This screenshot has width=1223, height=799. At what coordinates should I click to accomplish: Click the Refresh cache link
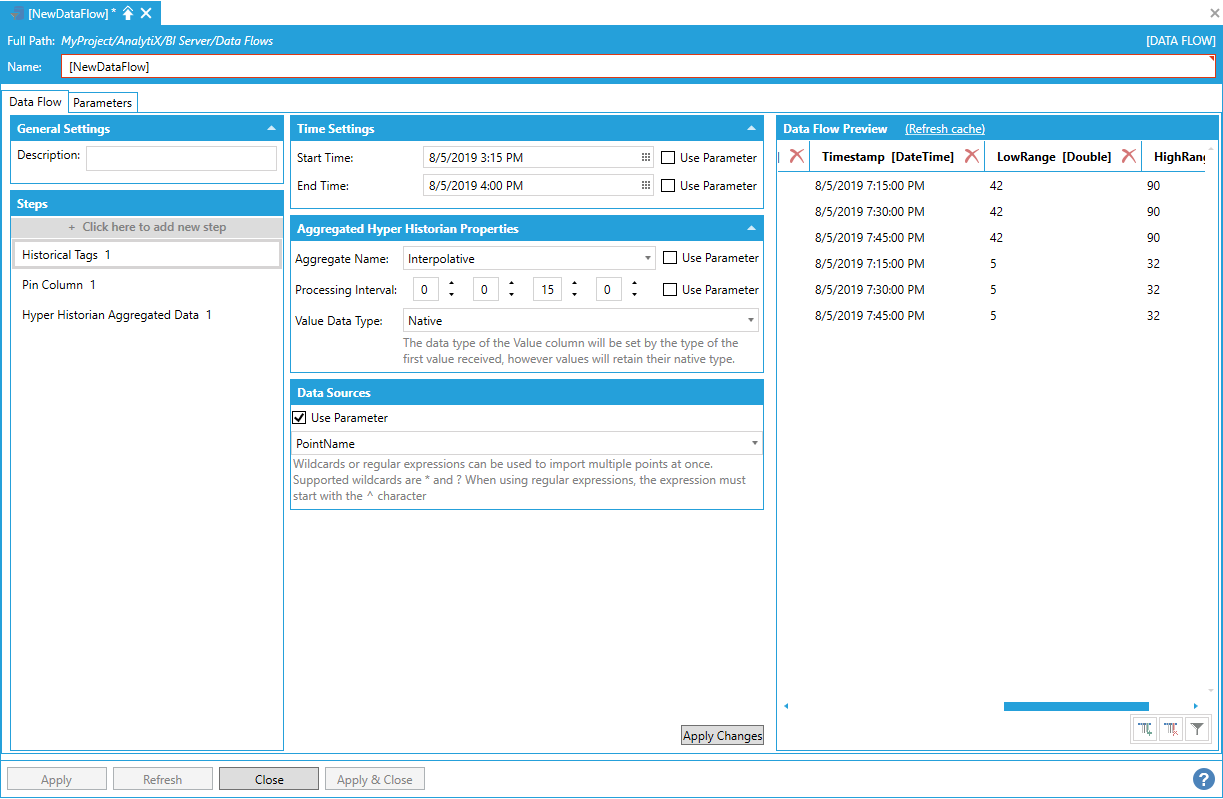pyautogui.click(x=944, y=129)
